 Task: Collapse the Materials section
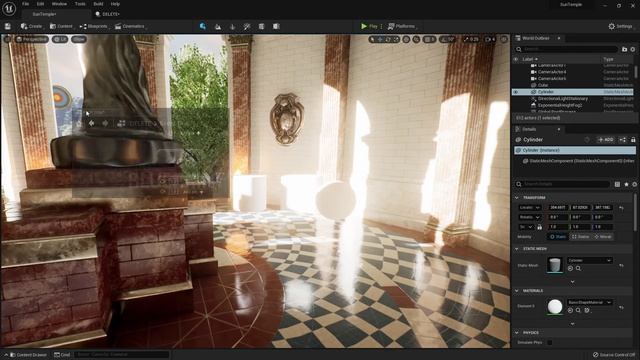click(517, 291)
